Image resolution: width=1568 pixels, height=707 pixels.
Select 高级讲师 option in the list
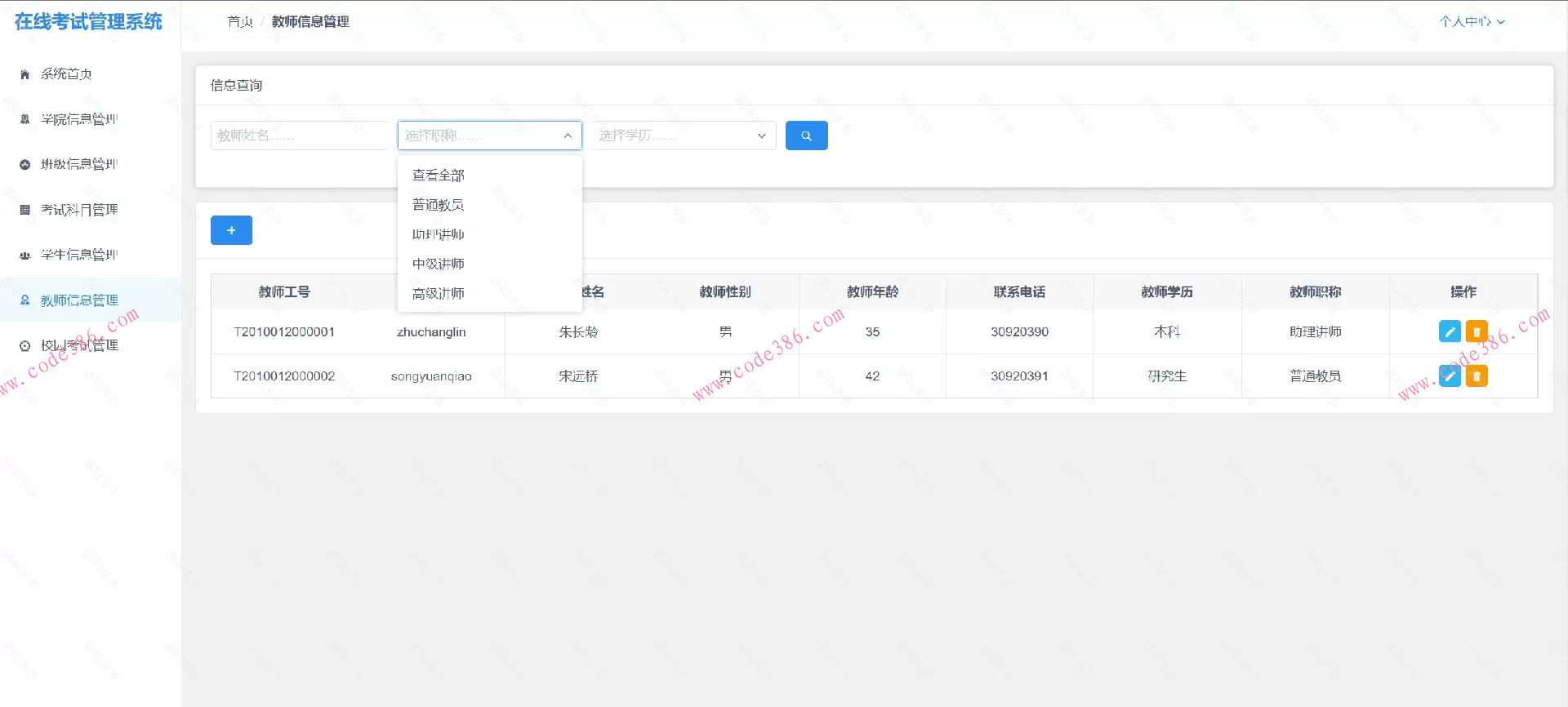click(x=439, y=293)
